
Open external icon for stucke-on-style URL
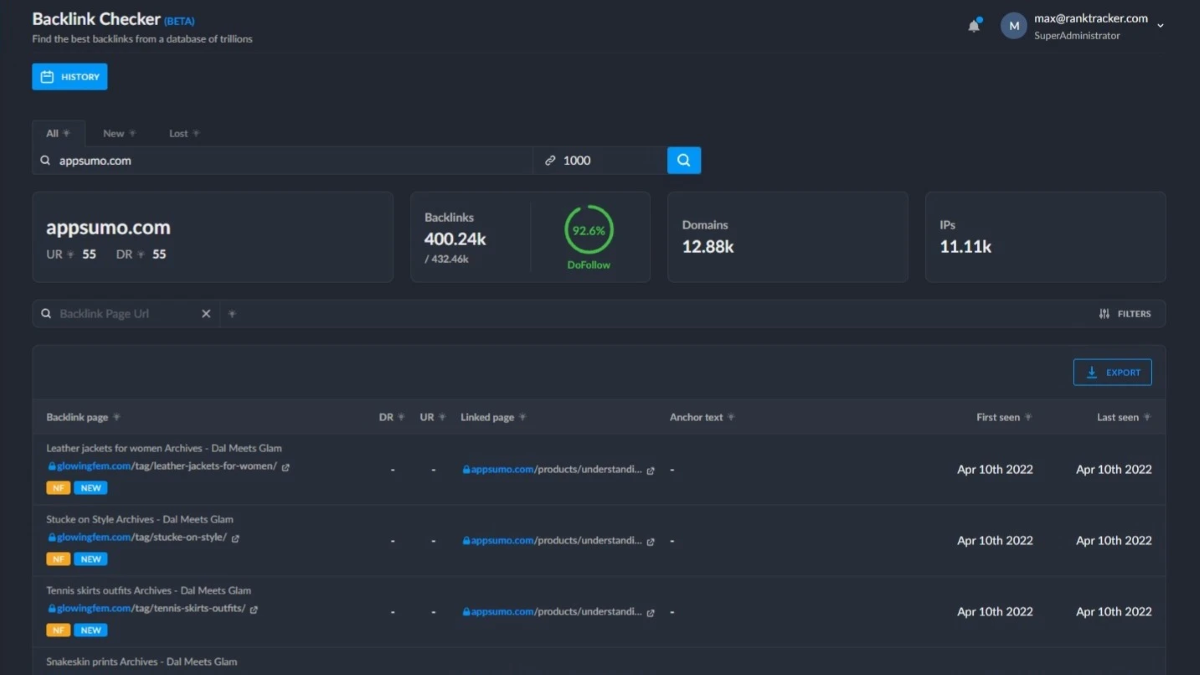pyautogui.click(x=235, y=538)
